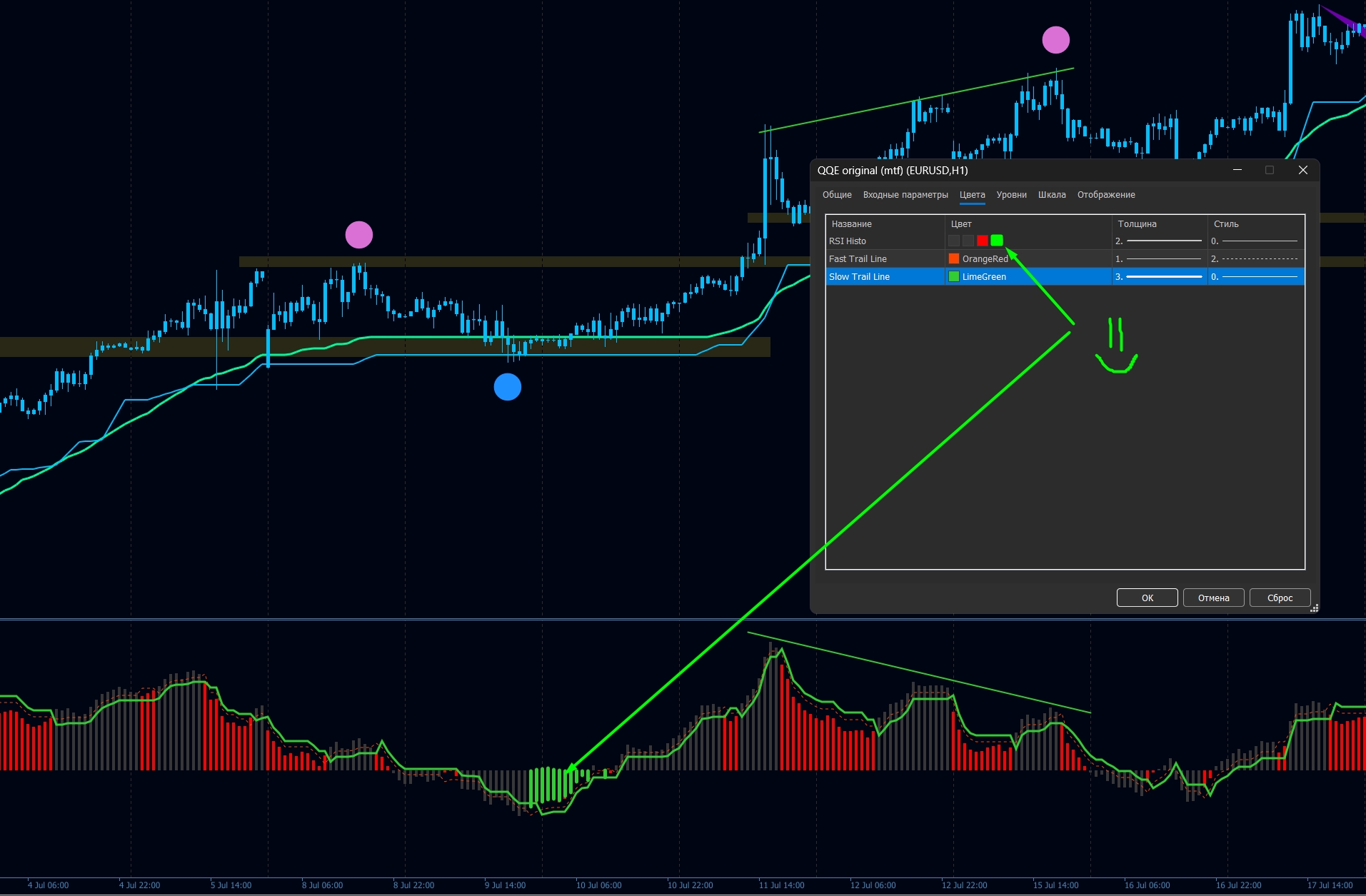This screenshot has width=1366, height=896.
Task: Minimize the QQE original dialog
Action: 1237,170
